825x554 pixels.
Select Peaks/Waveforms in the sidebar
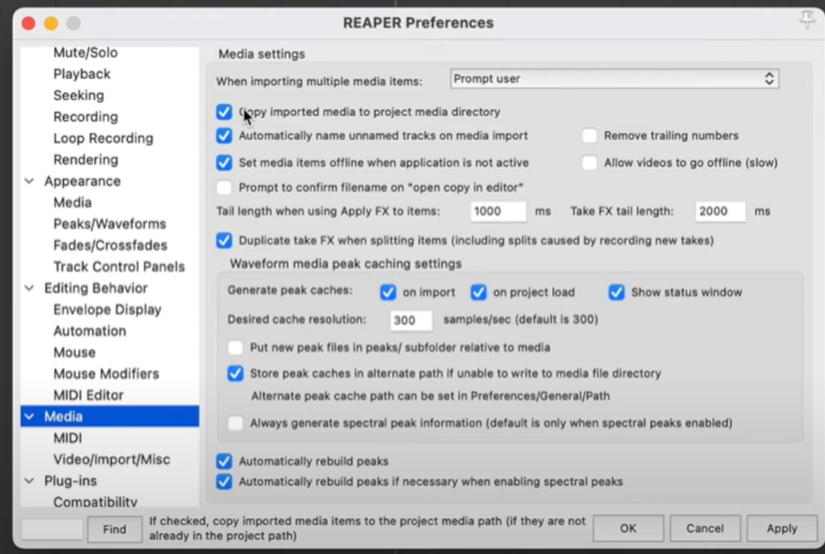[x=109, y=224]
